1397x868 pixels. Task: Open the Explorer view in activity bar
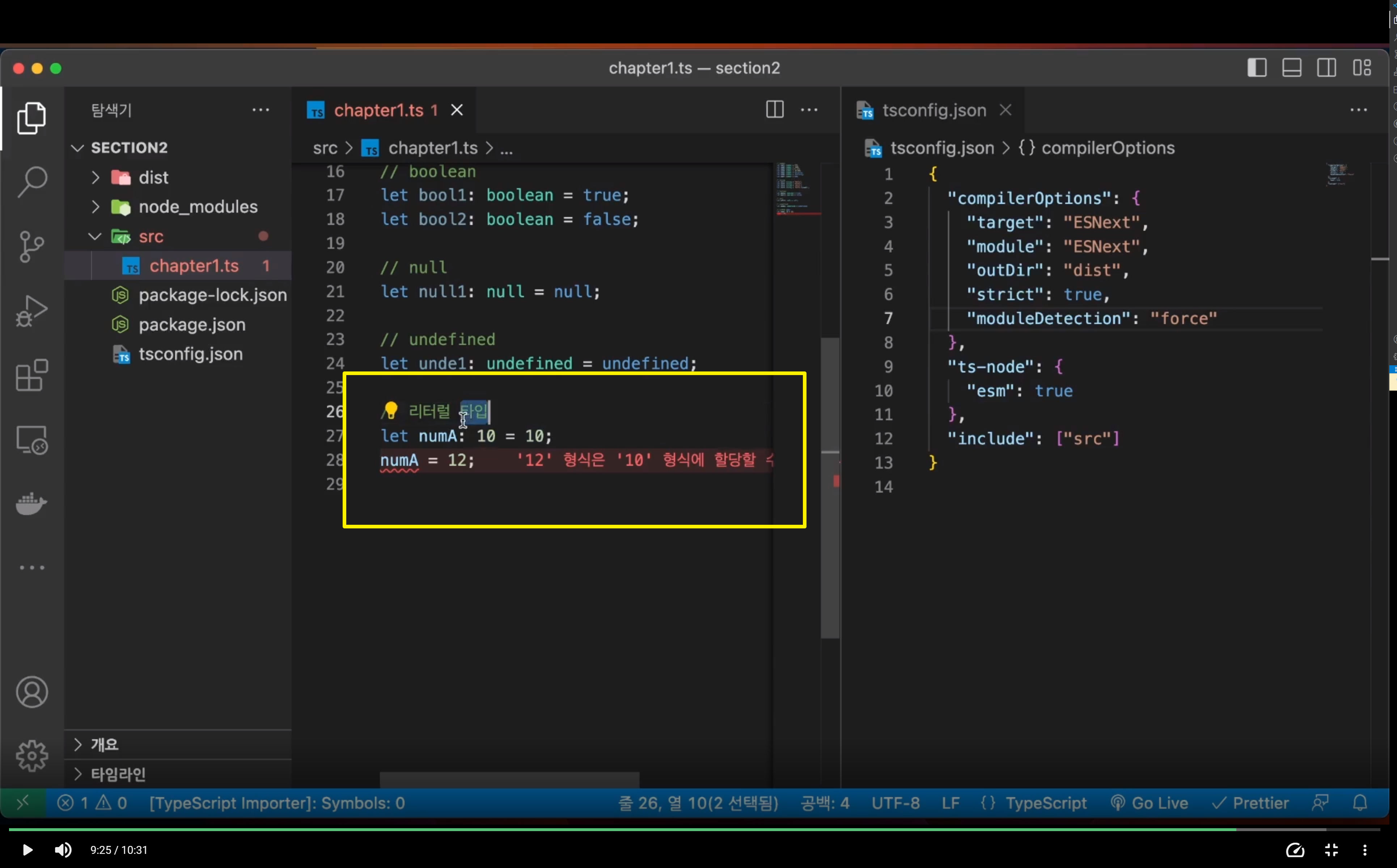31,118
